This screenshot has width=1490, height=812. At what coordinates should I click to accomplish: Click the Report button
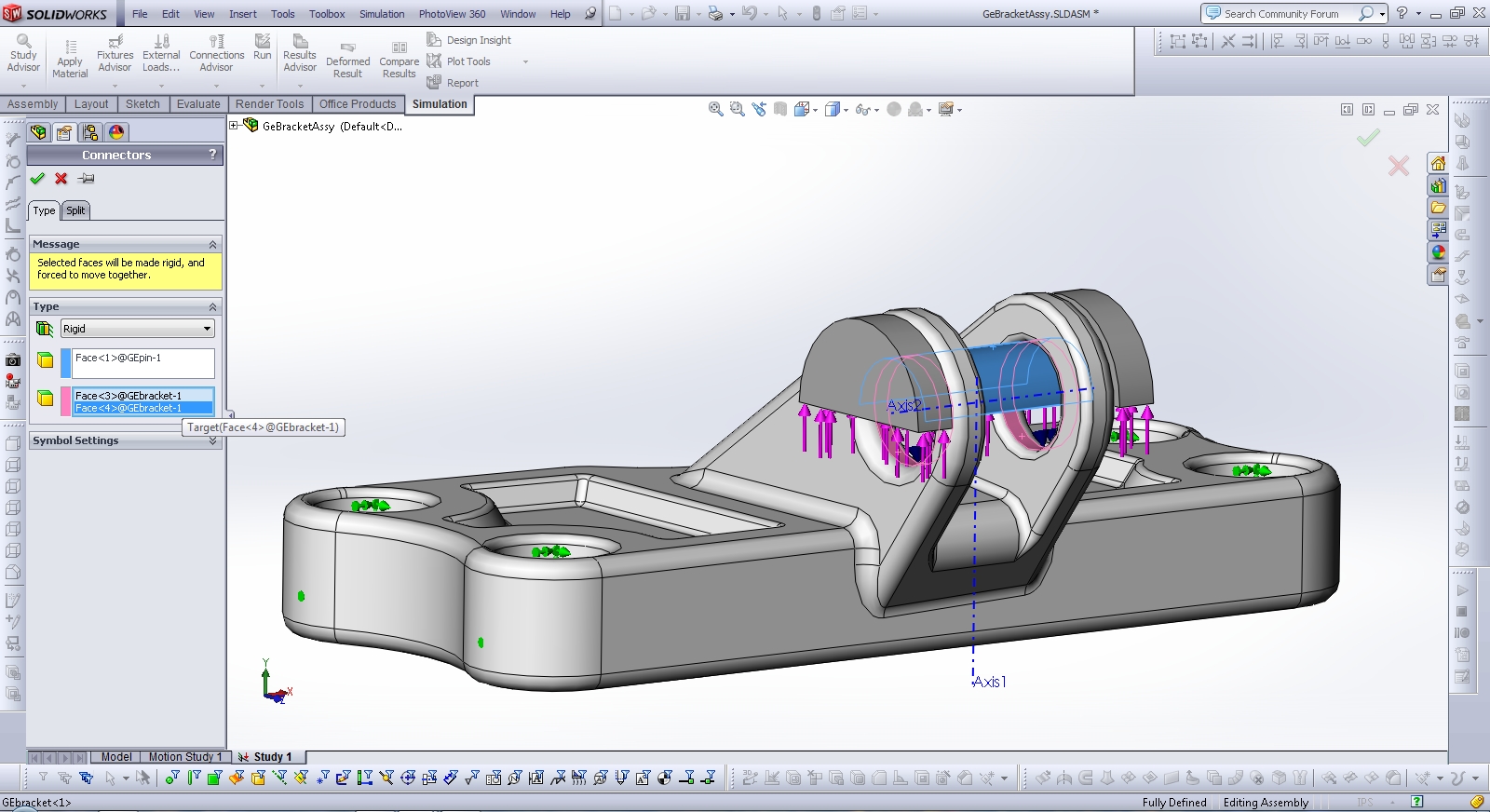(x=453, y=83)
